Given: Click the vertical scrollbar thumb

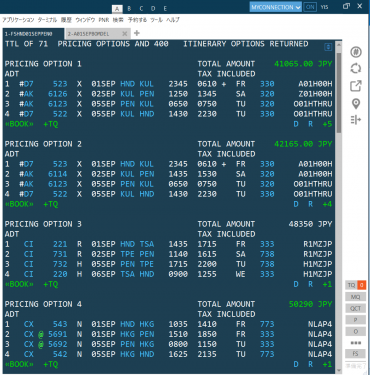Looking at the screenshot, I should 339,93.
